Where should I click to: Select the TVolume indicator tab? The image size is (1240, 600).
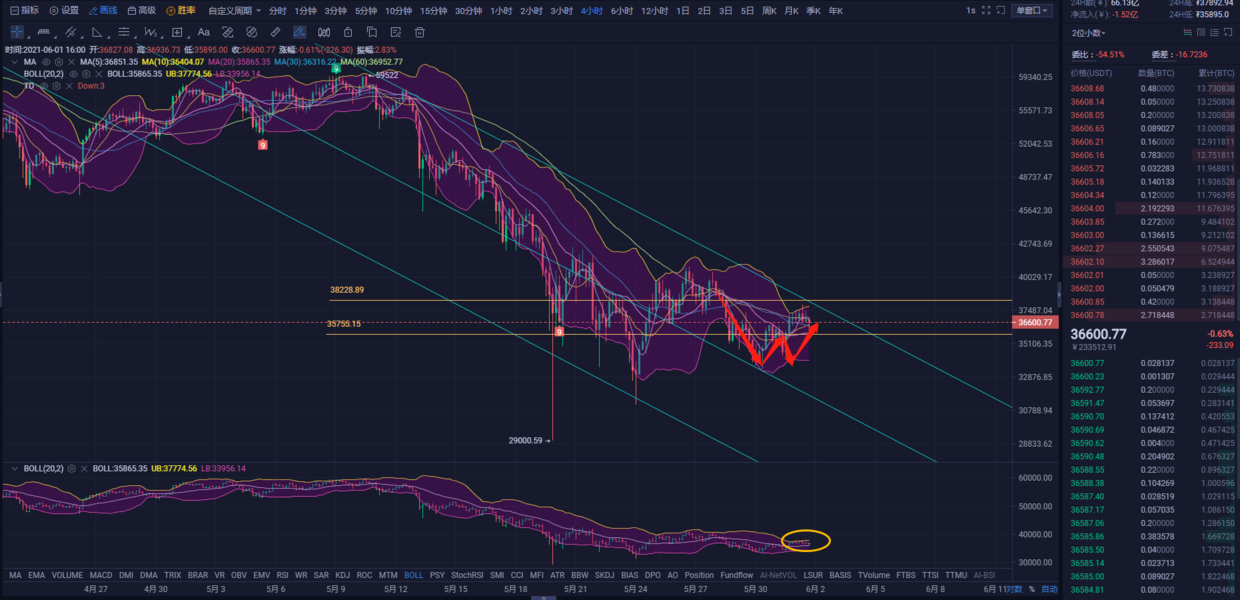coord(873,576)
